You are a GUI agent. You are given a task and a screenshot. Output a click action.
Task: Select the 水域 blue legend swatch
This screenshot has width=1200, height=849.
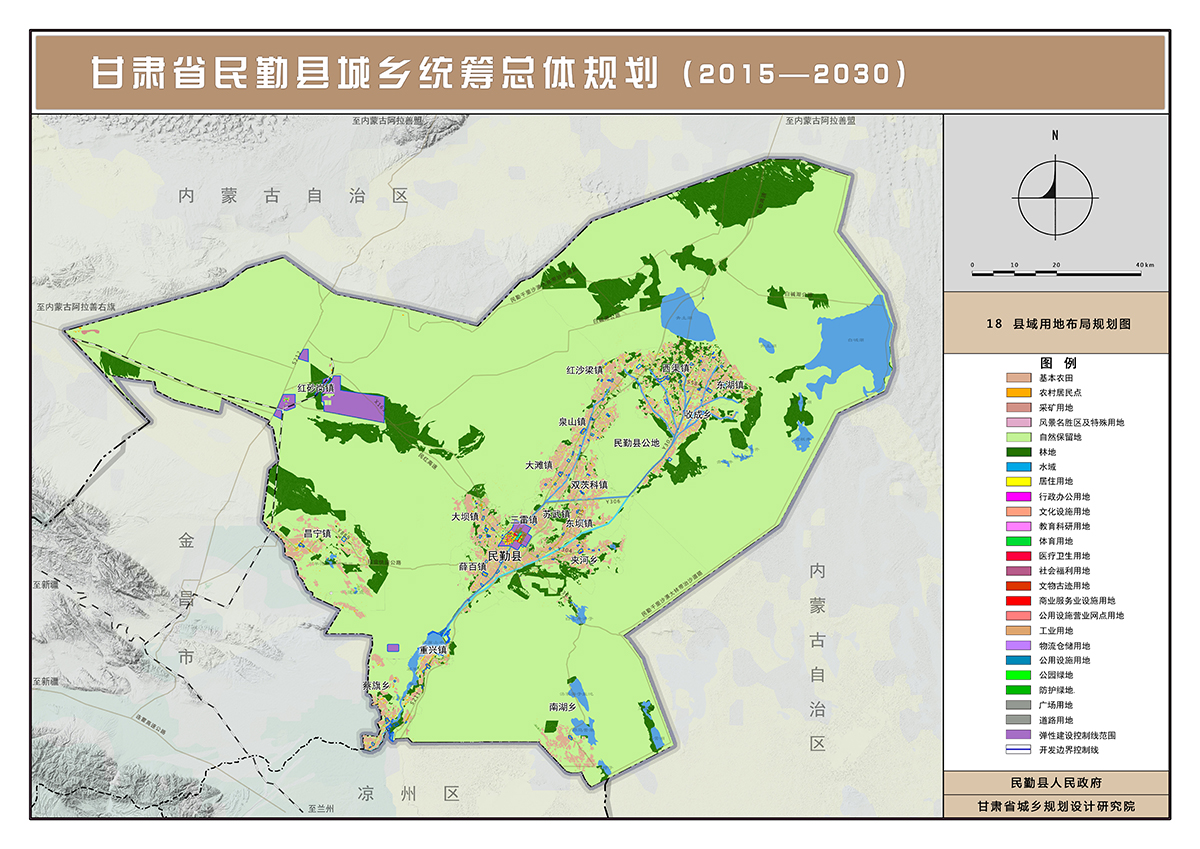point(1019,467)
